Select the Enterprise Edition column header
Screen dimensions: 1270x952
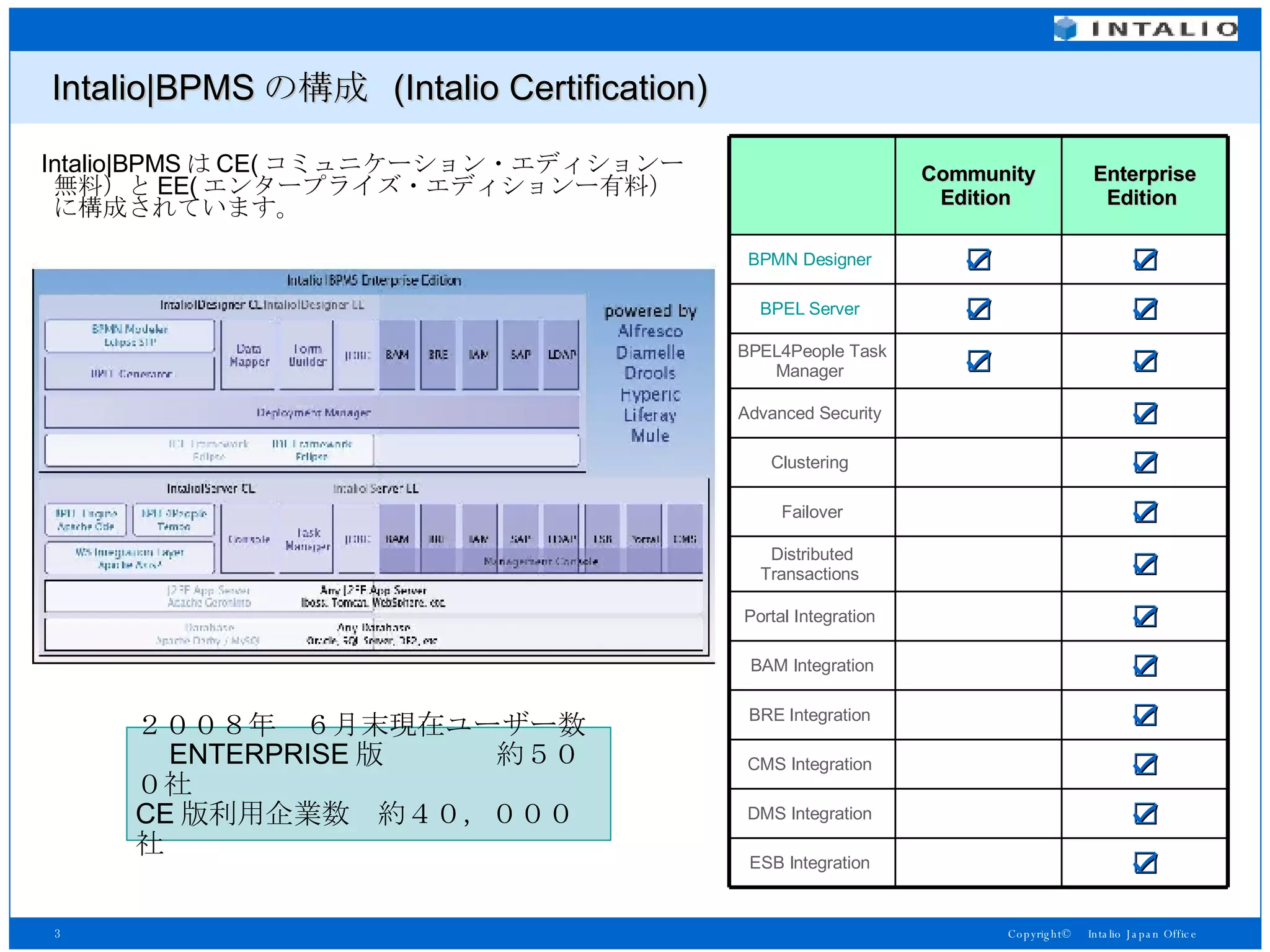pos(1144,185)
